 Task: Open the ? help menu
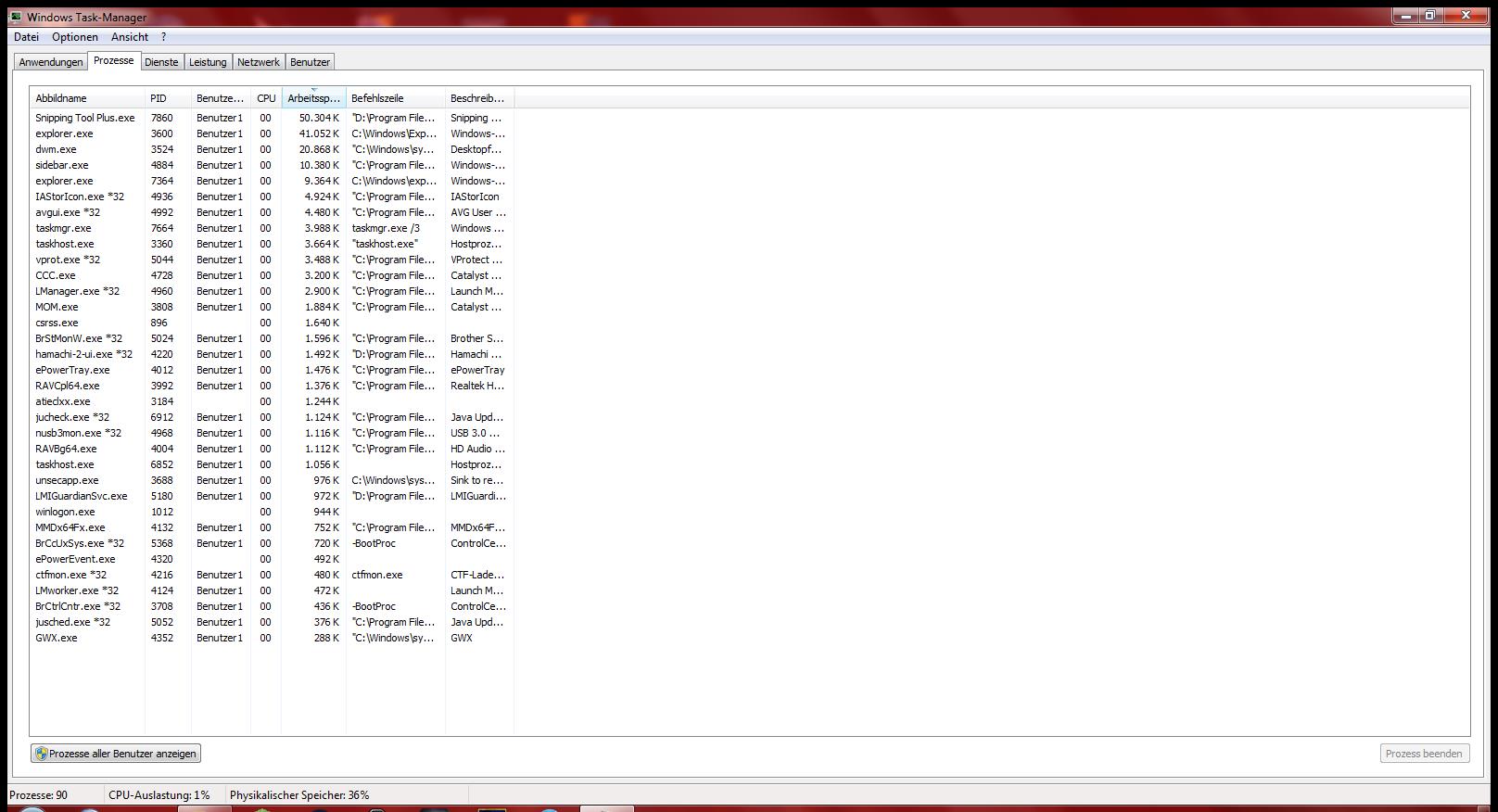click(163, 37)
